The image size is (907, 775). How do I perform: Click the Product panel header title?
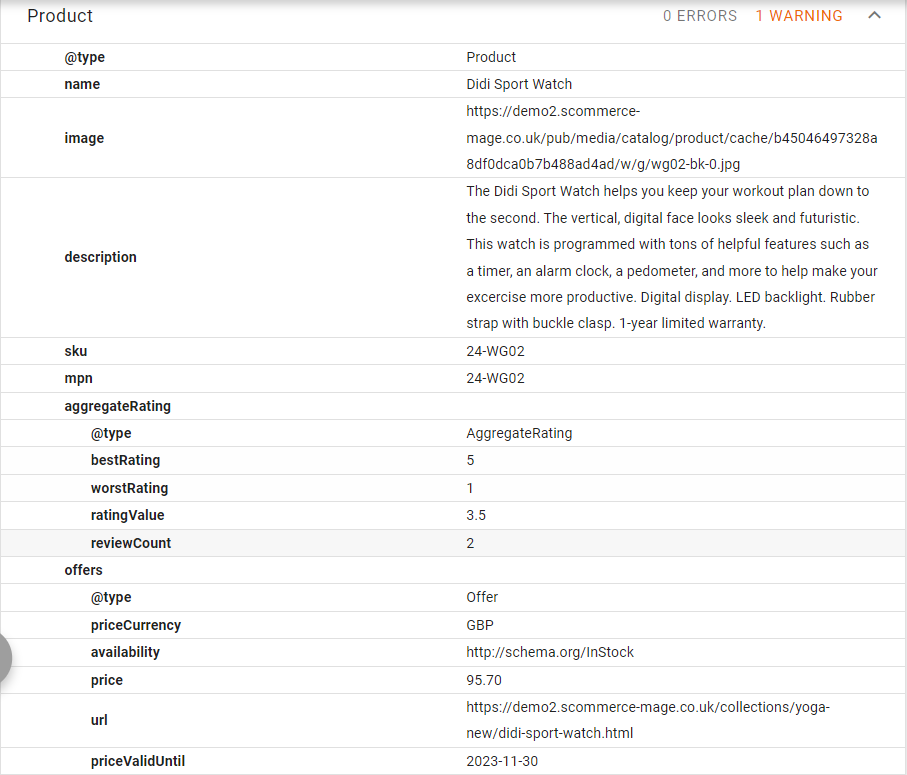click(x=60, y=16)
